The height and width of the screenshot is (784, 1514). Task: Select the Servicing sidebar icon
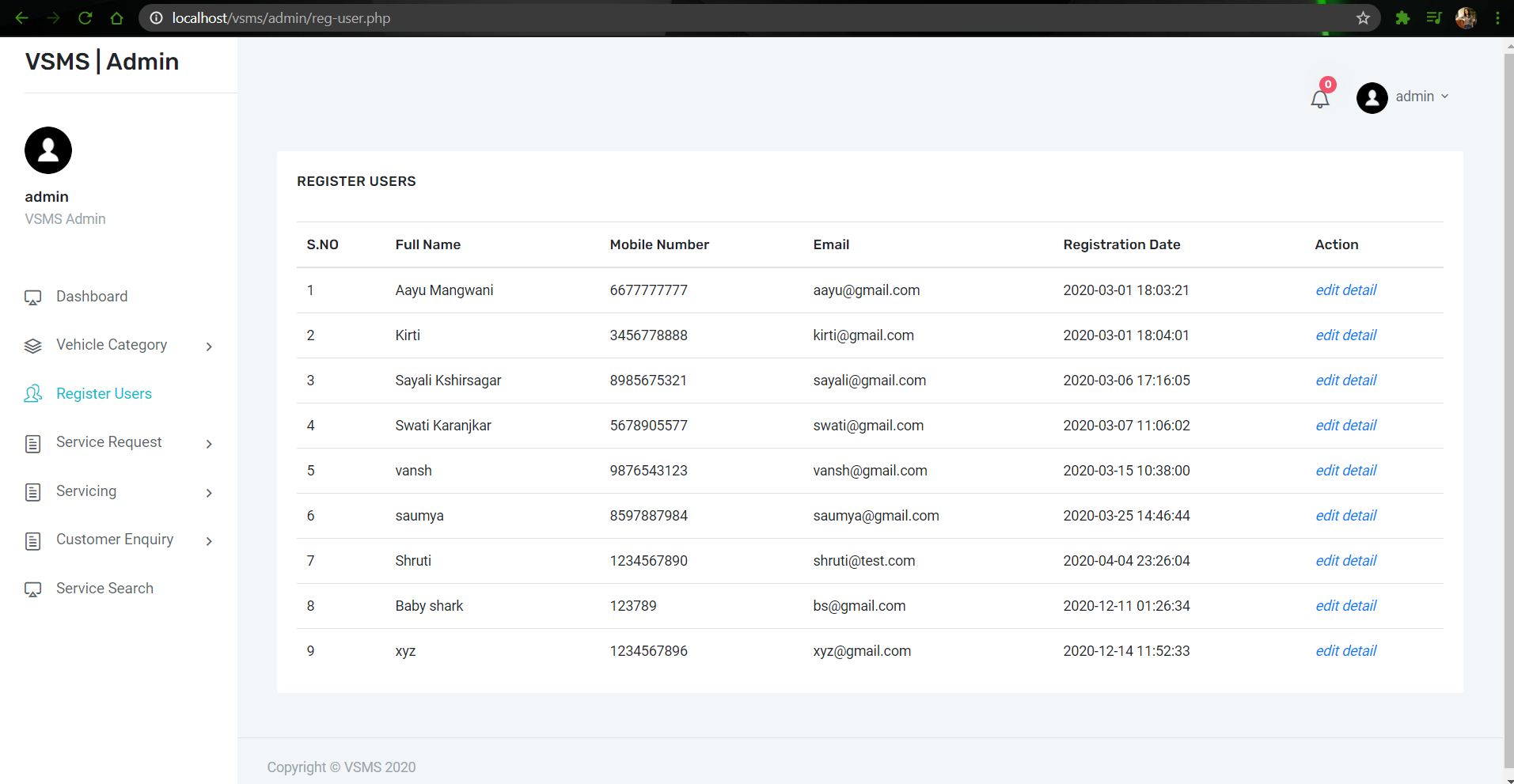[x=32, y=491]
